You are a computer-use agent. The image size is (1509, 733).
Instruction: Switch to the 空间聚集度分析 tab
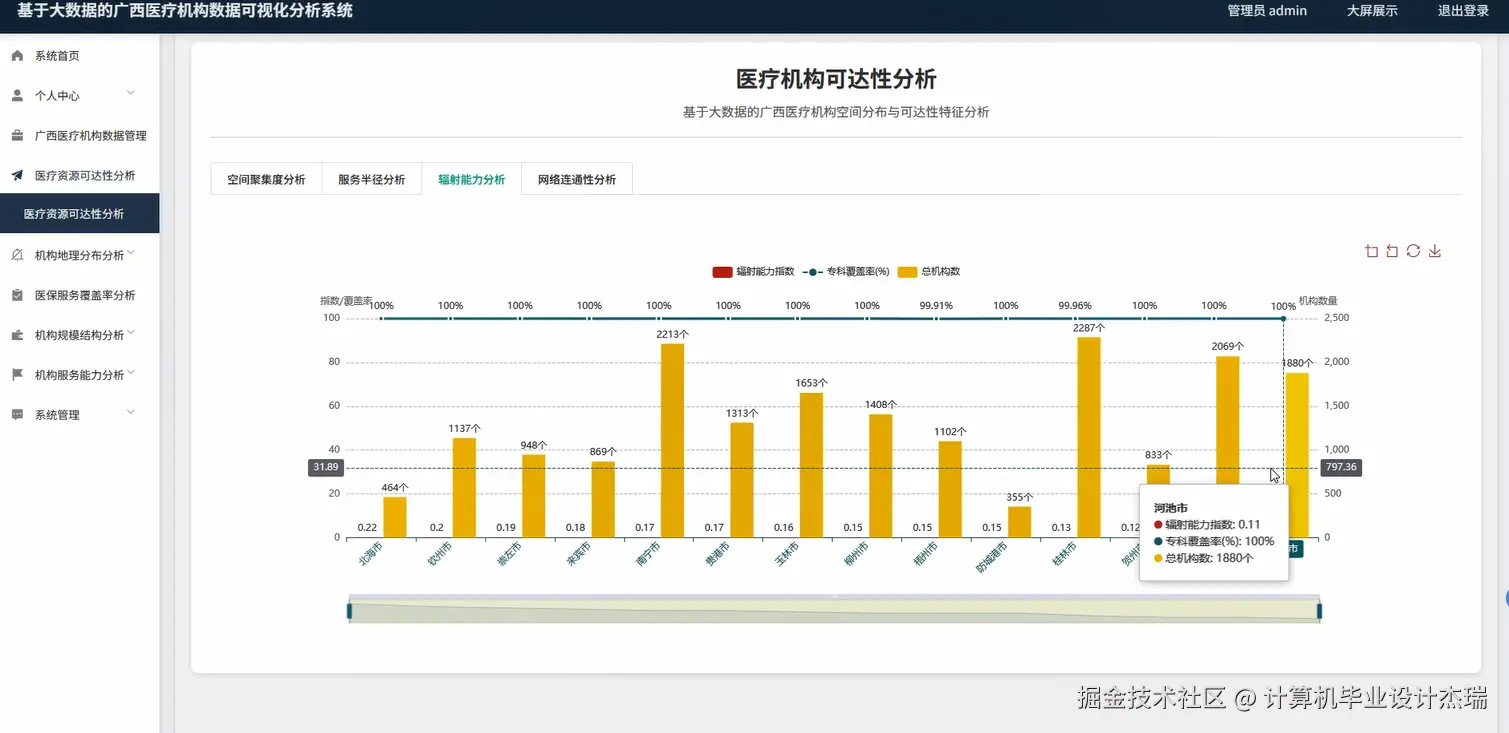tap(266, 180)
